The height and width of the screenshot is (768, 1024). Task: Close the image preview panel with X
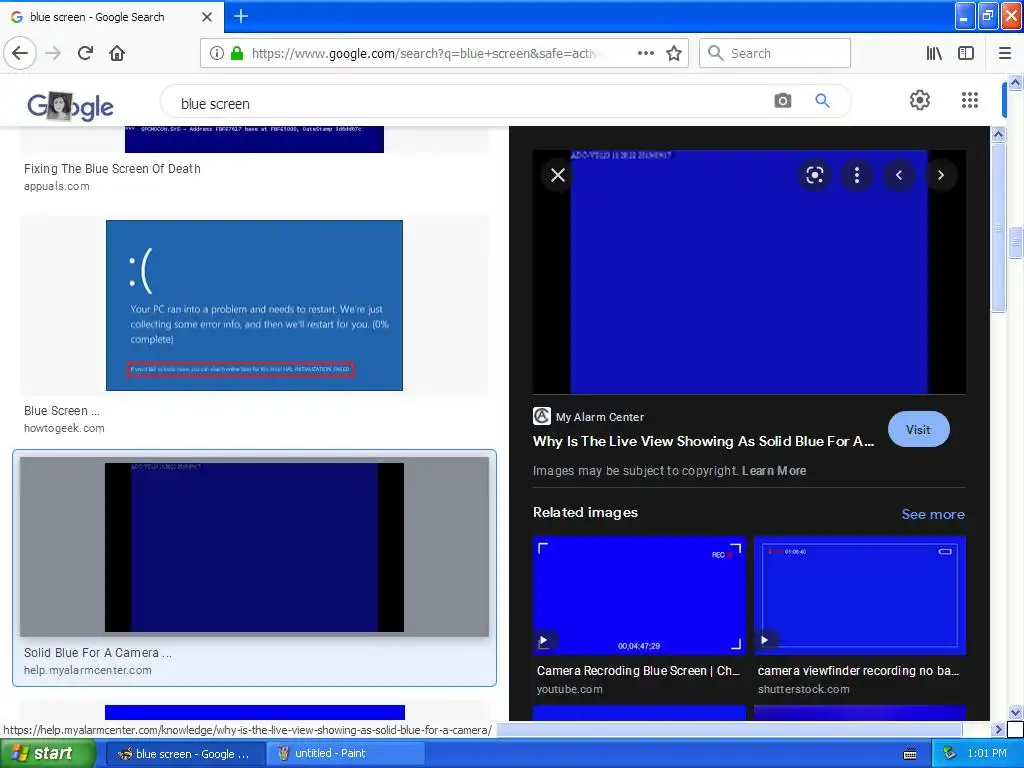coord(558,175)
